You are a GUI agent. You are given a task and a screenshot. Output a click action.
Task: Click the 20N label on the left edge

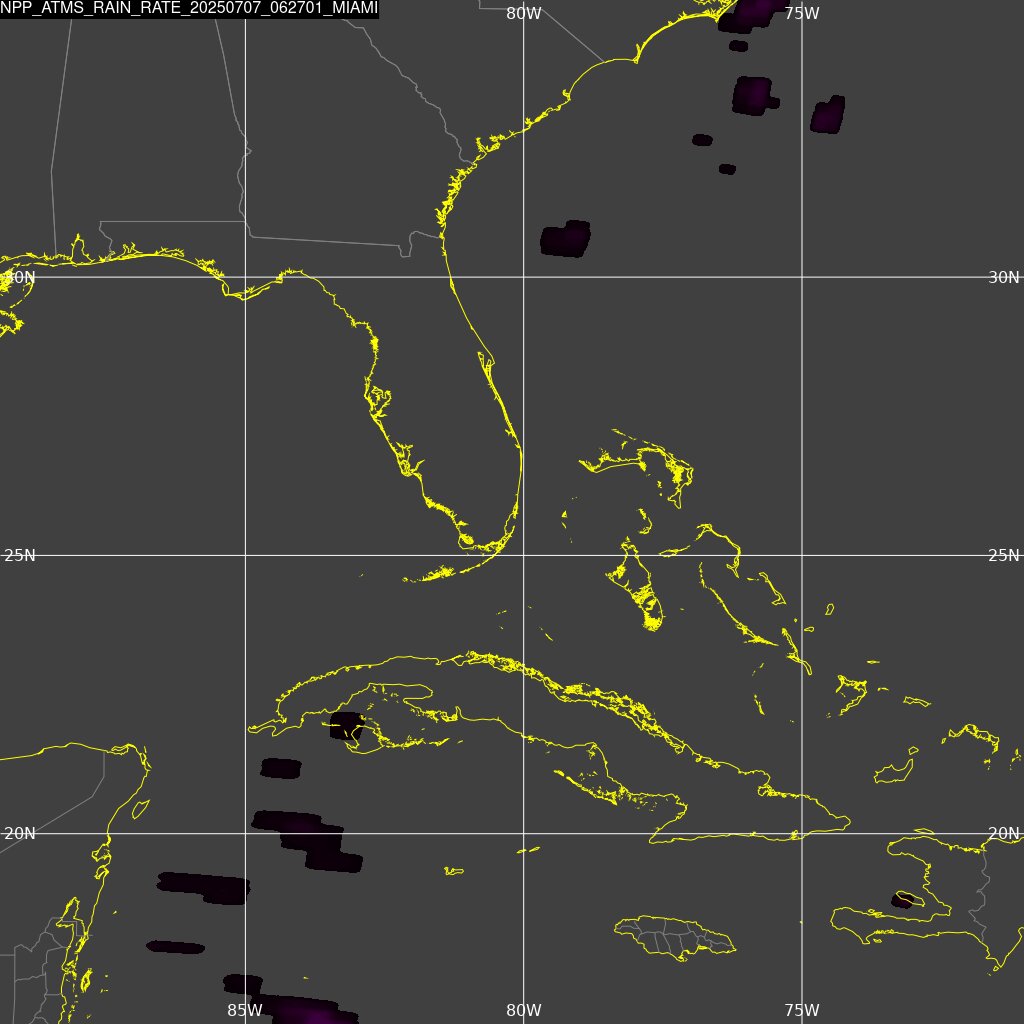(20, 833)
